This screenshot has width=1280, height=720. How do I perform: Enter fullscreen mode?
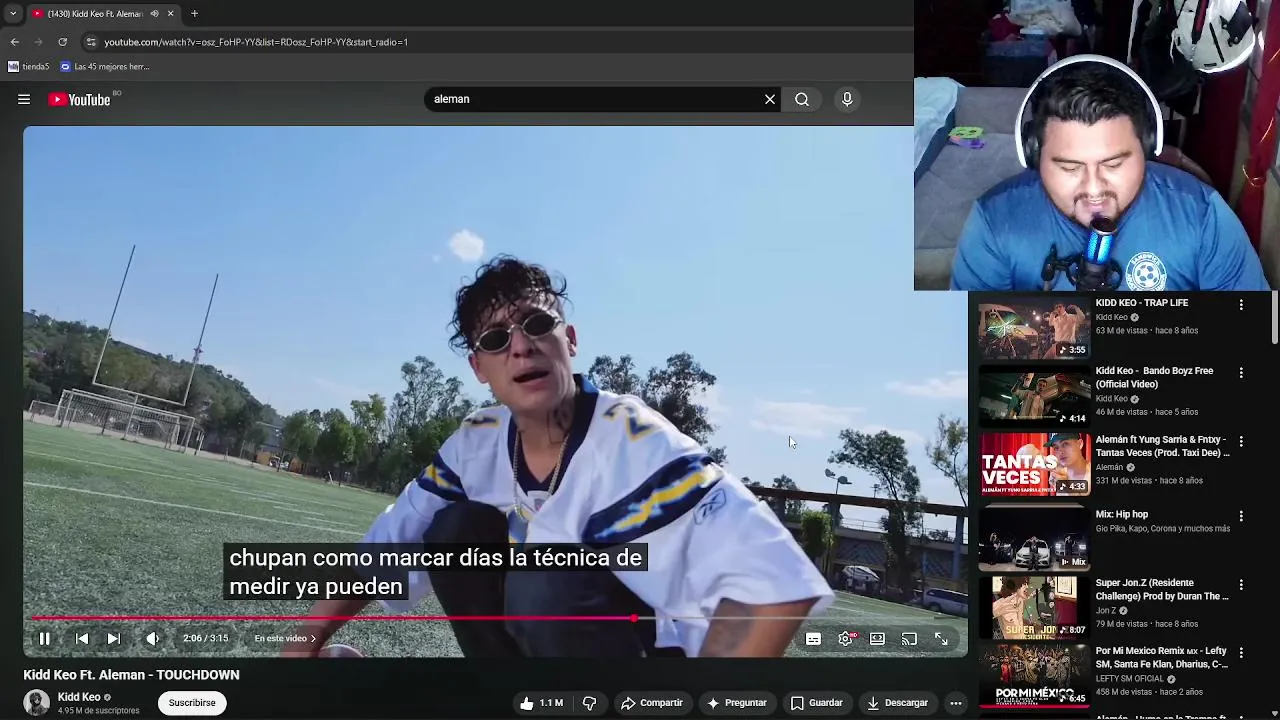[x=941, y=638]
